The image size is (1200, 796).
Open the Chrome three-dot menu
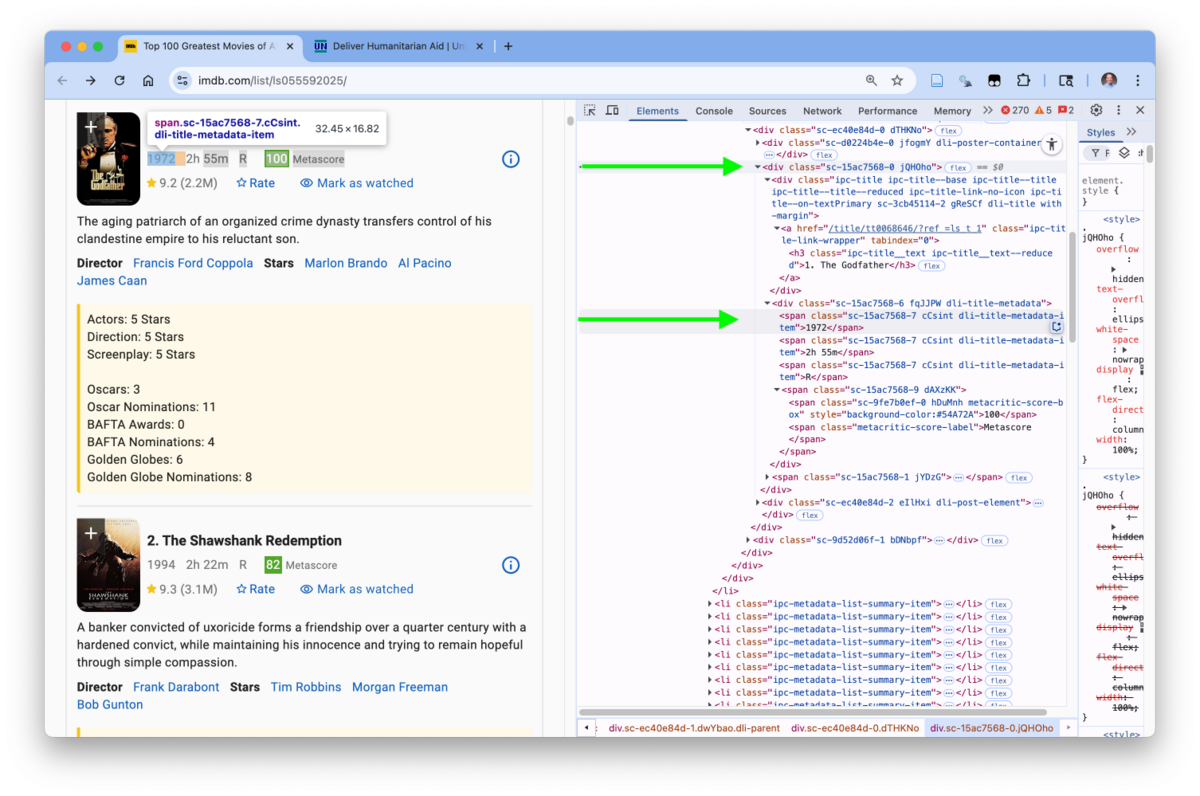[1137, 81]
